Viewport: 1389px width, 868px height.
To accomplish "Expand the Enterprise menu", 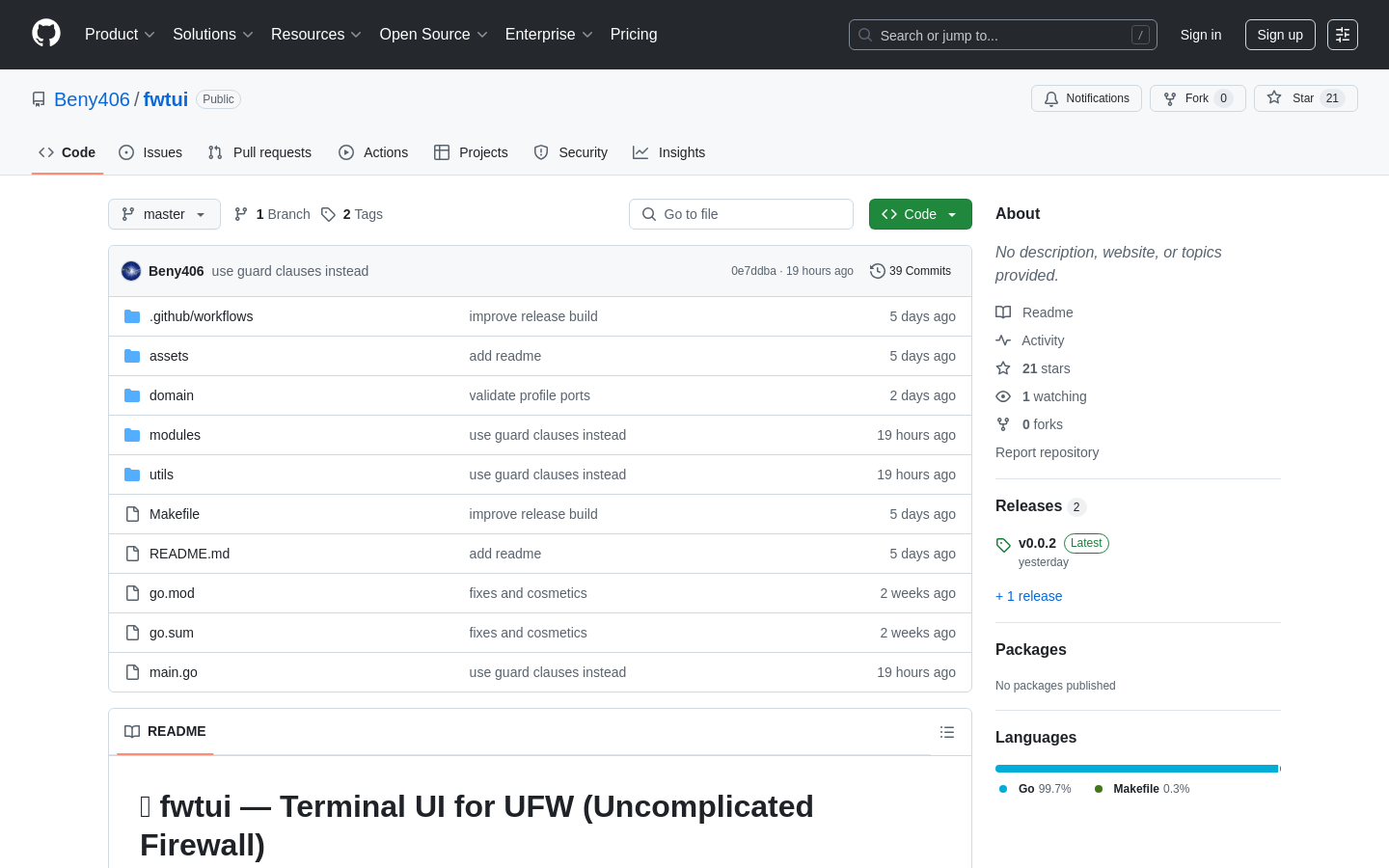I will [549, 35].
